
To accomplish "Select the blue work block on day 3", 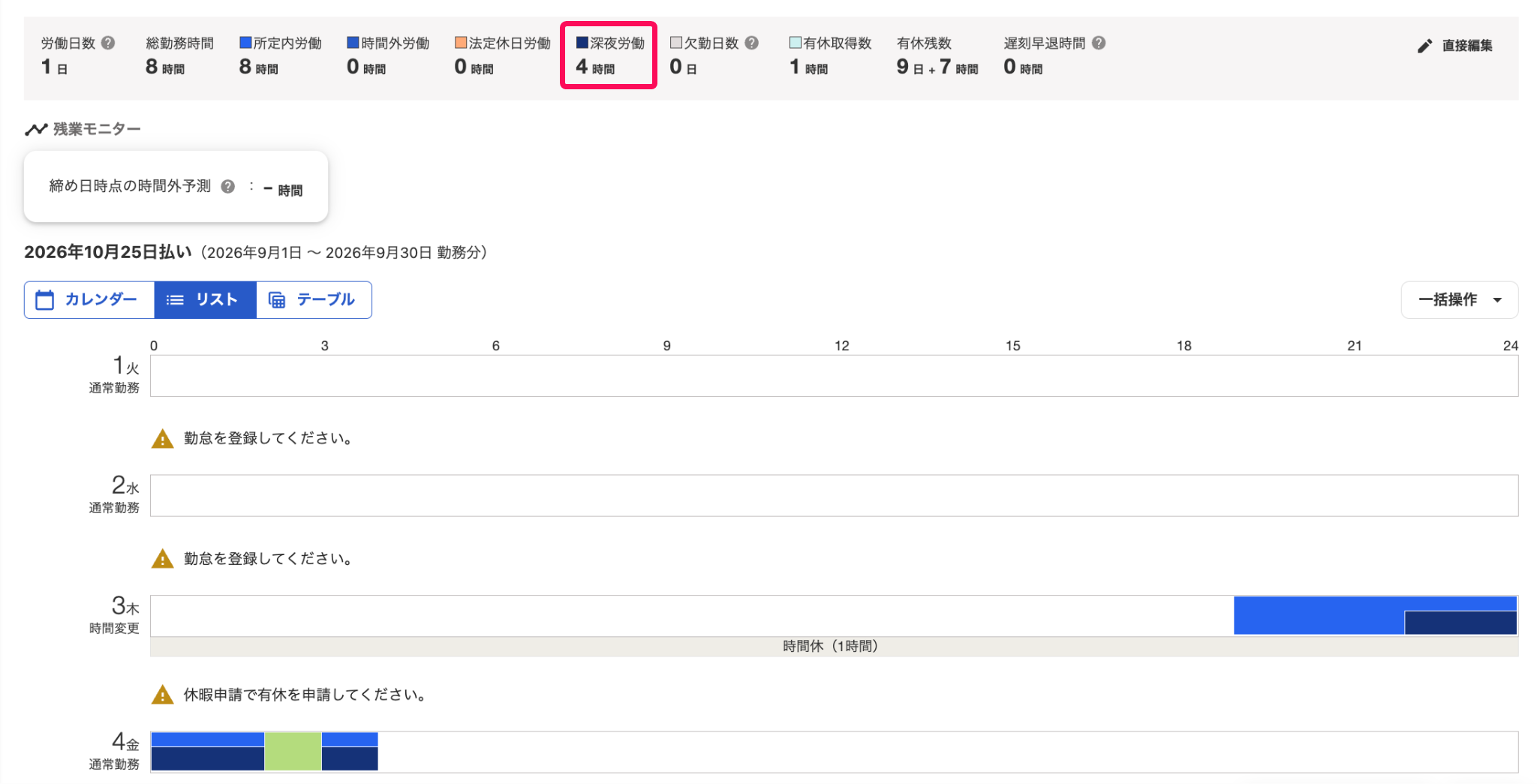I will pyautogui.click(x=1319, y=615).
